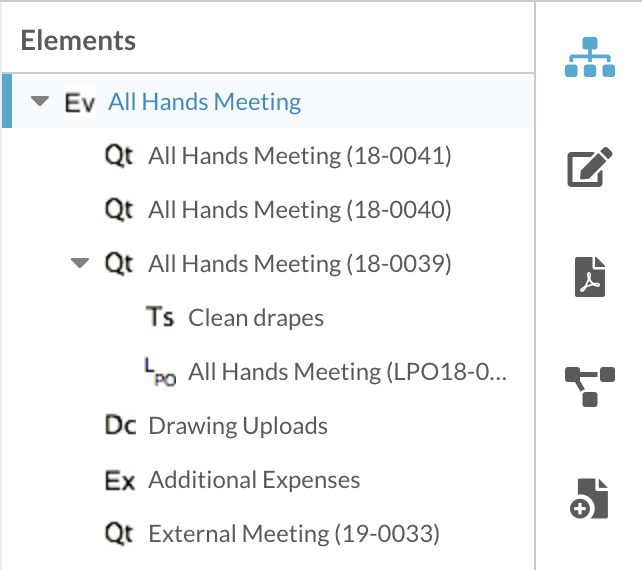
Task: Collapse the All Hands Meeting event node
Action: pos(40,102)
